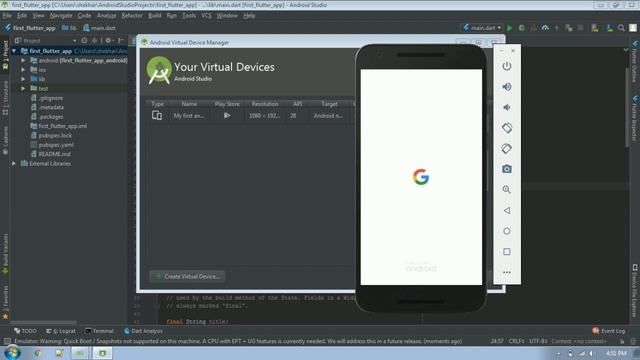Open the Refactor menu
640x360 pixels.
click(132, 16)
